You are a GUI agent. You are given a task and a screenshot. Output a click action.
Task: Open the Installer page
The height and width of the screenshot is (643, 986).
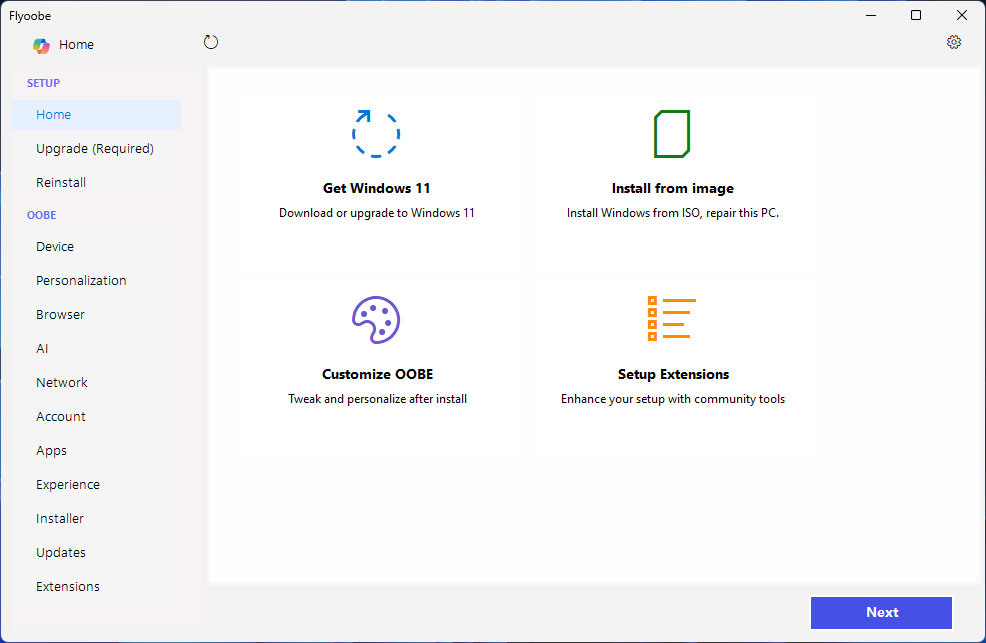tap(96, 518)
